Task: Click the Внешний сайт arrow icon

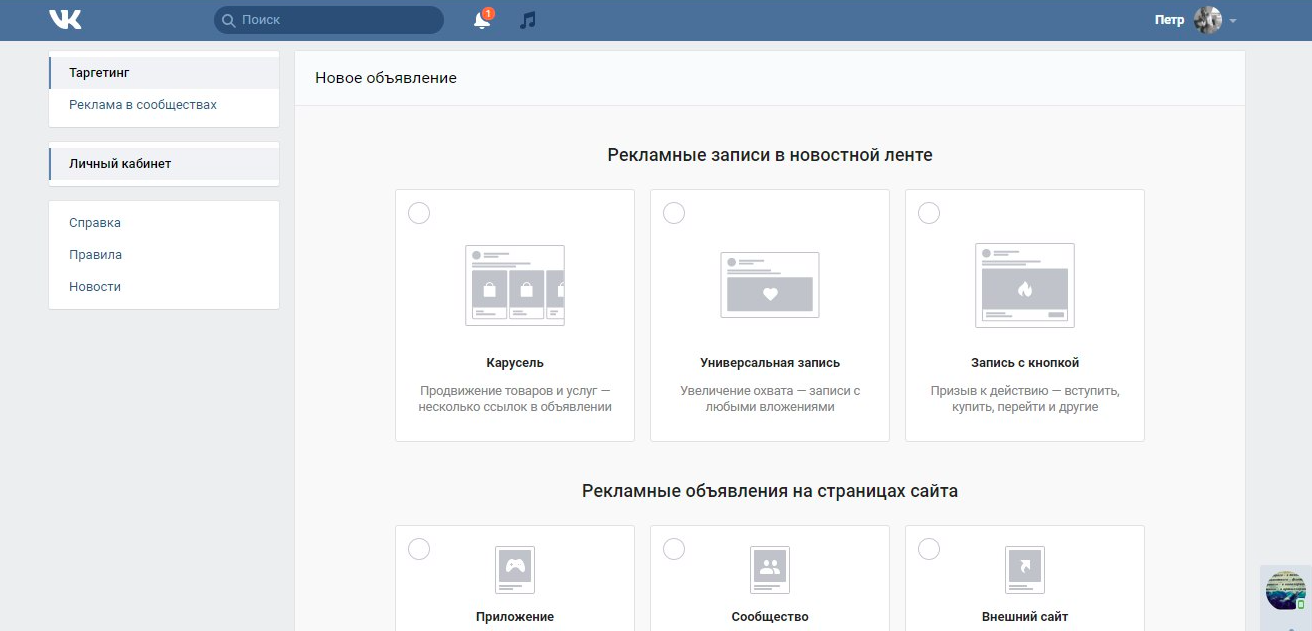Action: coord(1025,569)
